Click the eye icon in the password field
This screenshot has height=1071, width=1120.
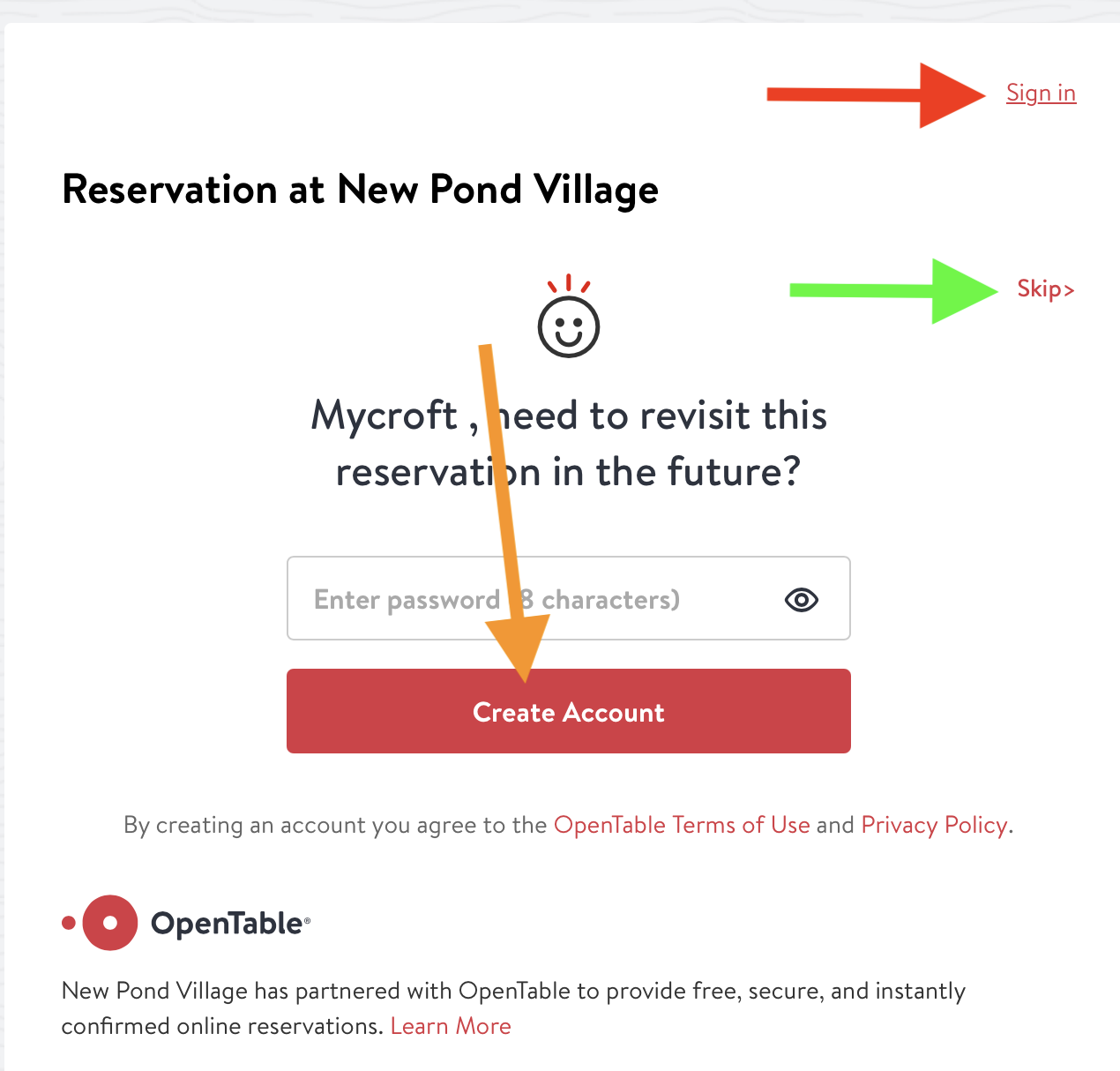coord(801,599)
